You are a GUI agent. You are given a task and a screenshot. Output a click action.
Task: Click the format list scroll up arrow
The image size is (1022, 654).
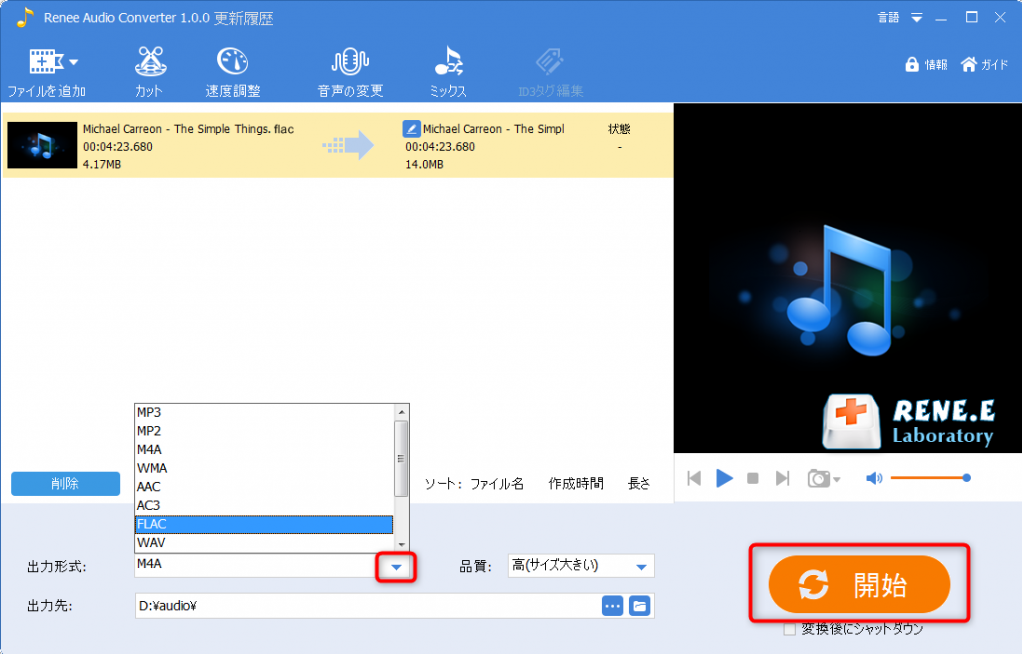point(402,412)
